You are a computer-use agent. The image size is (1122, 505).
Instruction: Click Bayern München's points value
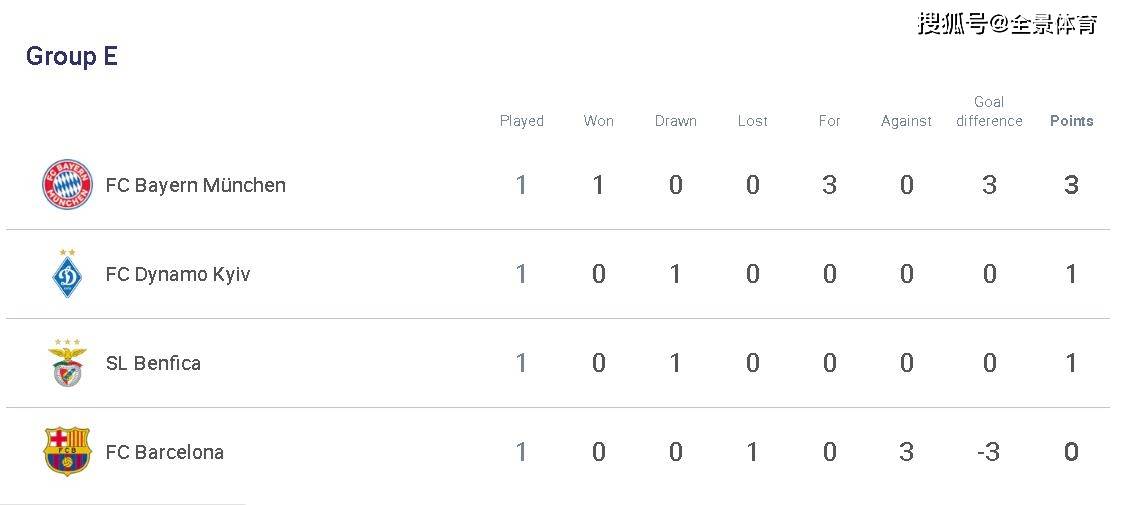tap(1071, 185)
